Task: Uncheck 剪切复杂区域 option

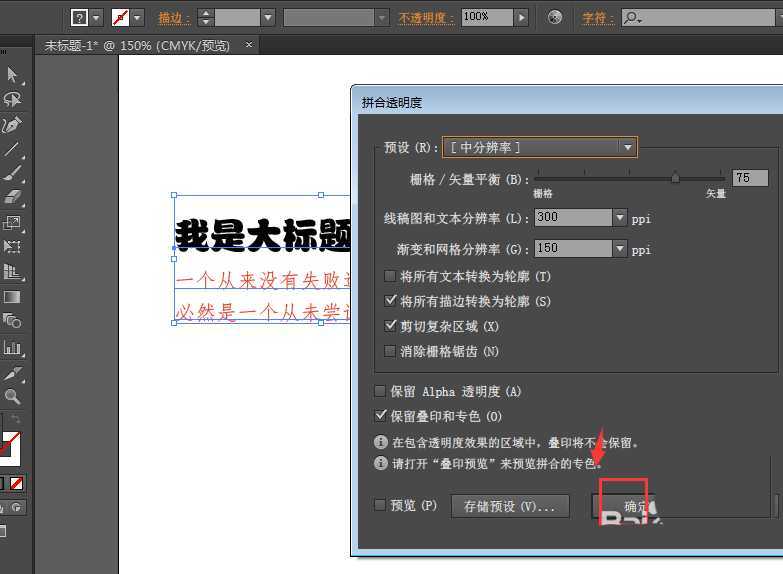Action: click(390, 326)
